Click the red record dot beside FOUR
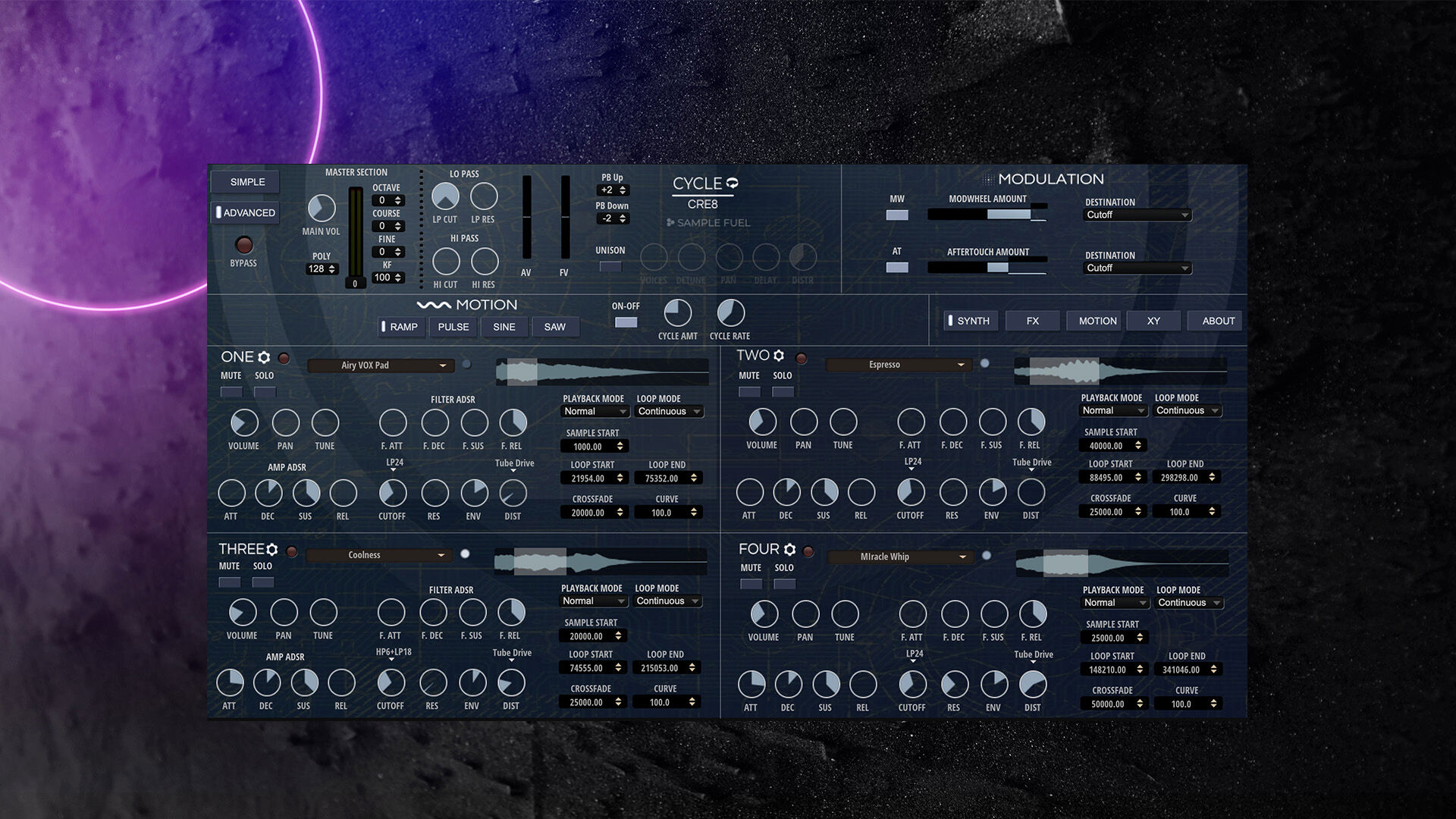 coord(808,551)
